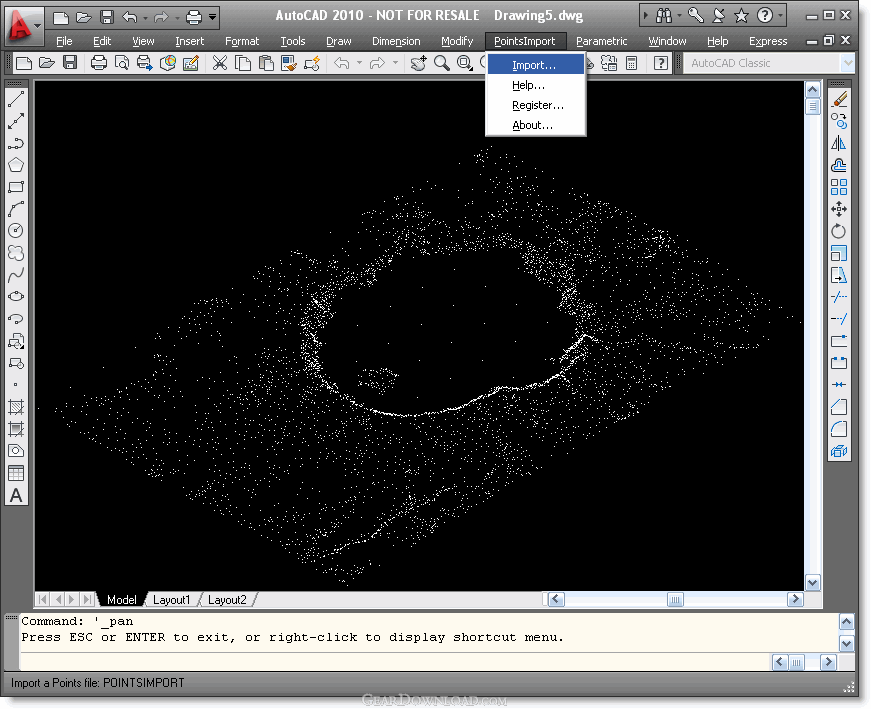
Task: Select the Ellipse tool
Action: (x=16, y=296)
